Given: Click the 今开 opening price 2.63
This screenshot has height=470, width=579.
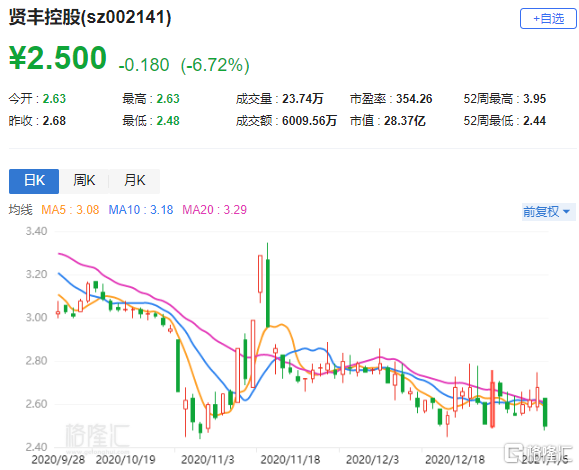Looking at the screenshot, I should pyautogui.click(x=54, y=99).
